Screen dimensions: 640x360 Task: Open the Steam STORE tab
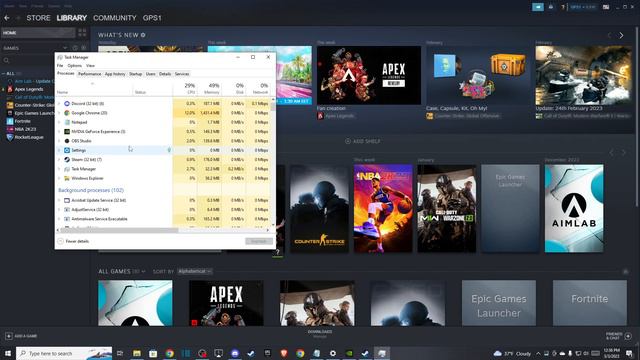(38, 18)
